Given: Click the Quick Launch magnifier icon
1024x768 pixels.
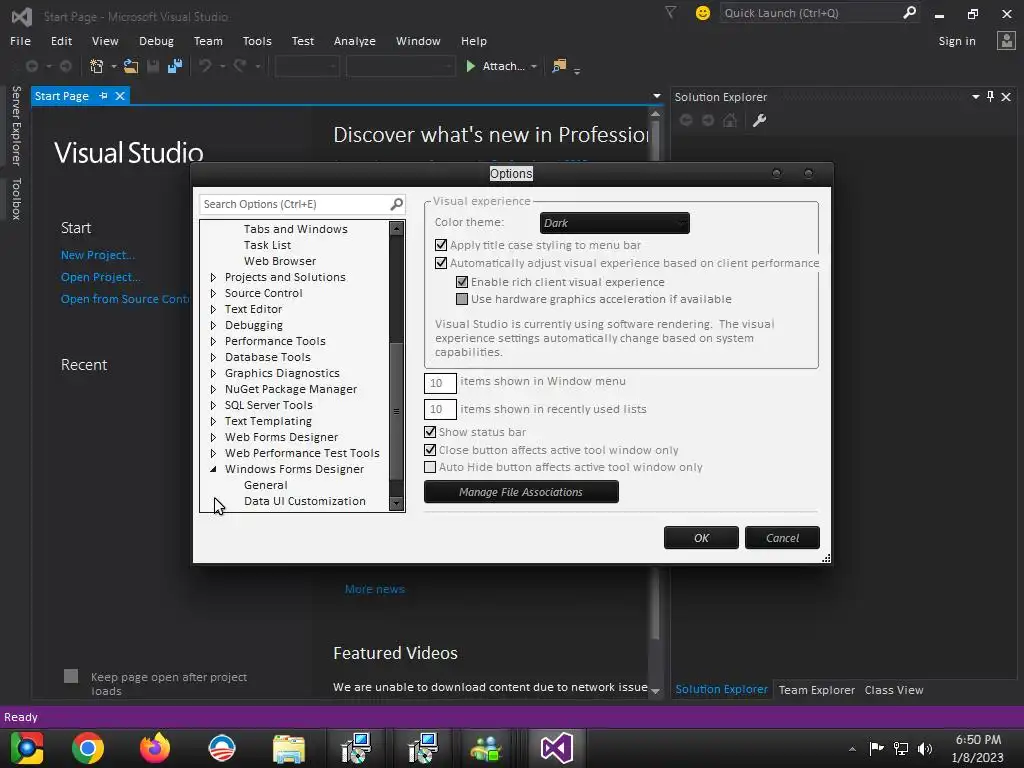Looking at the screenshot, I should (909, 12).
